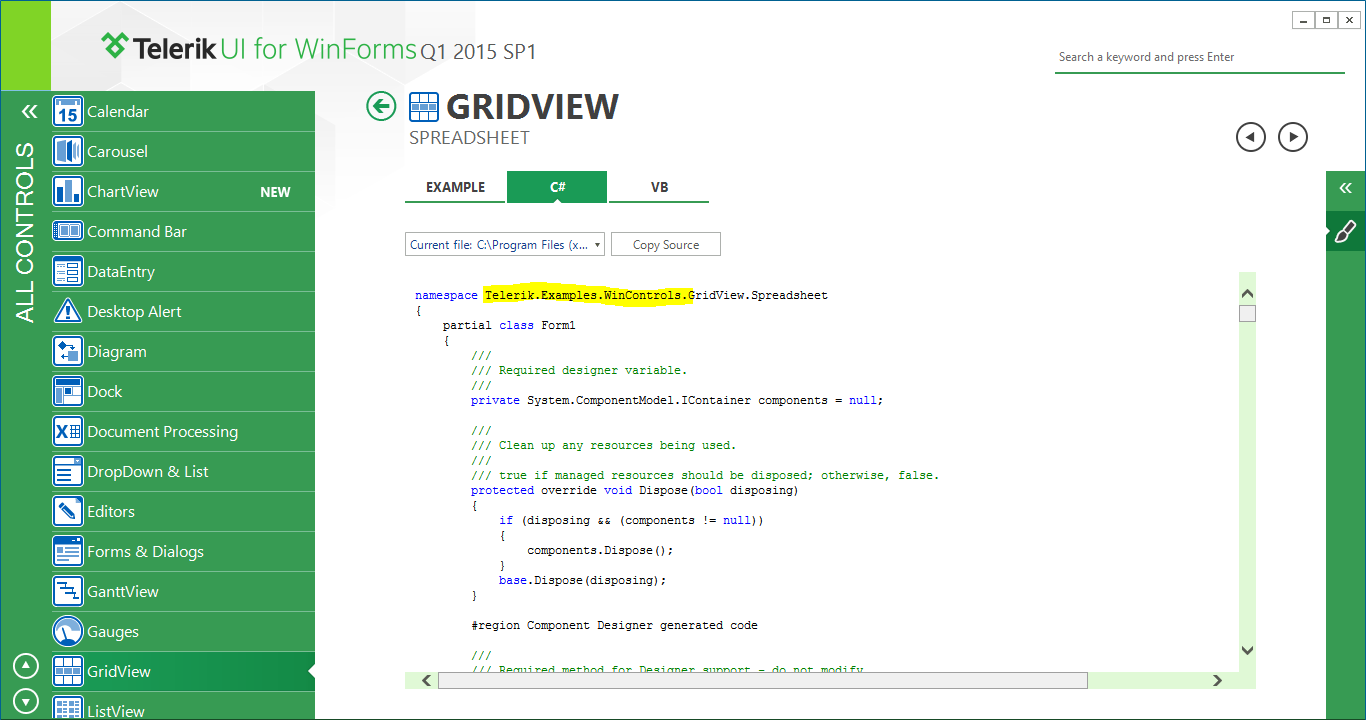This screenshot has height=720, width=1366.
Task: Open the GanttView icon
Action: [x=68, y=591]
